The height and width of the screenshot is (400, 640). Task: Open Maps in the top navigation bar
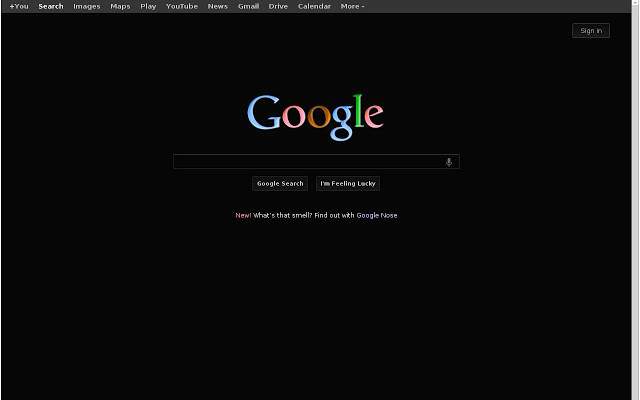(x=120, y=6)
